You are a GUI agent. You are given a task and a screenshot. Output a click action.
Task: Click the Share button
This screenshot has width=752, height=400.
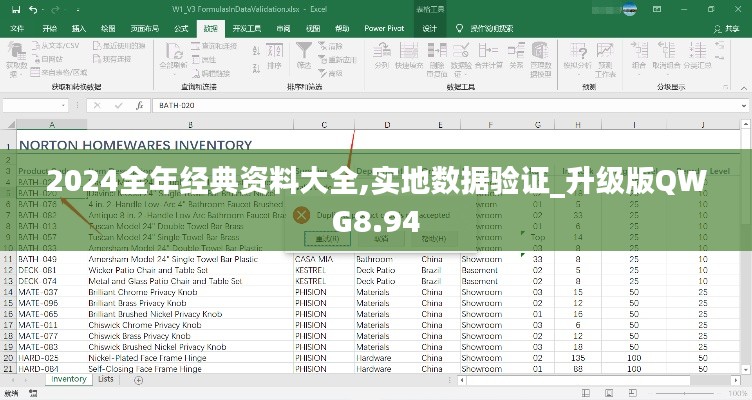[x=727, y=28]
